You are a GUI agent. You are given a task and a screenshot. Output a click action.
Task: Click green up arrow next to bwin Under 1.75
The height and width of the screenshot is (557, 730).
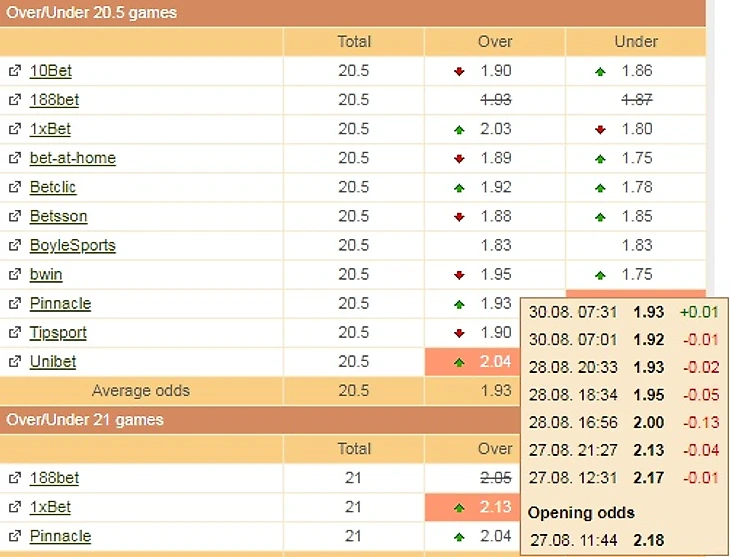601,275
